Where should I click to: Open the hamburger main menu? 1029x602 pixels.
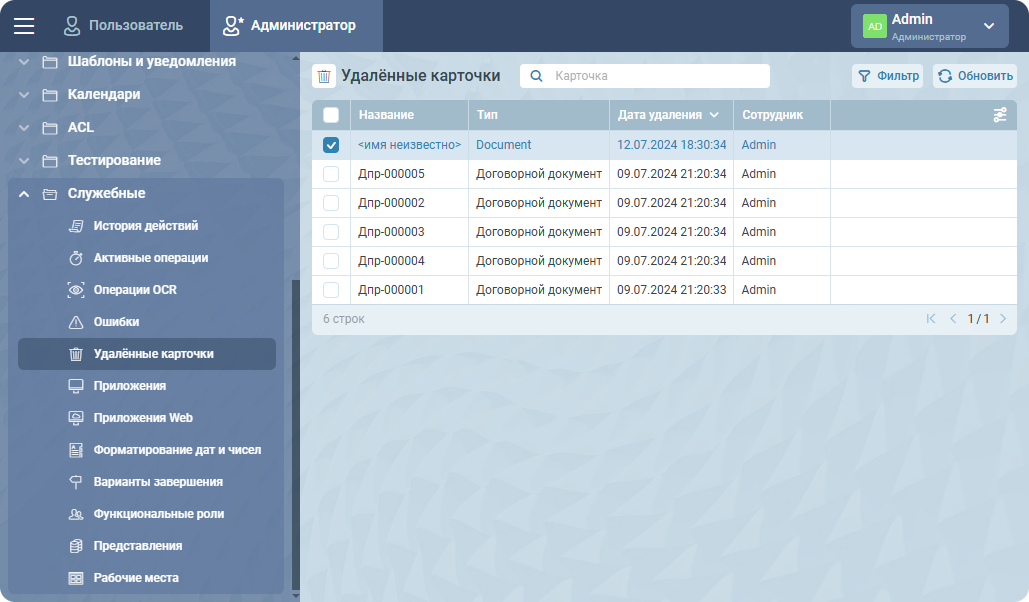[x=24, y=26]
